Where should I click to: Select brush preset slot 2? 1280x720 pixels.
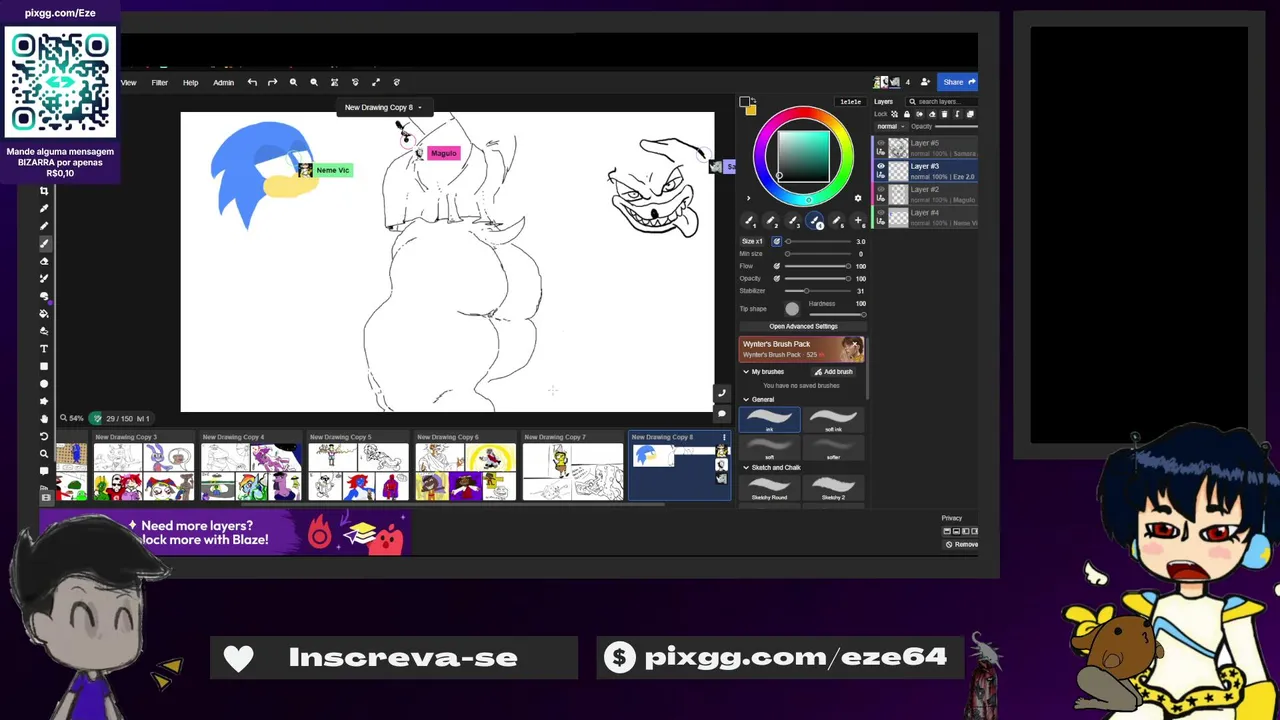pyautogui.click(x=771, y=220)
